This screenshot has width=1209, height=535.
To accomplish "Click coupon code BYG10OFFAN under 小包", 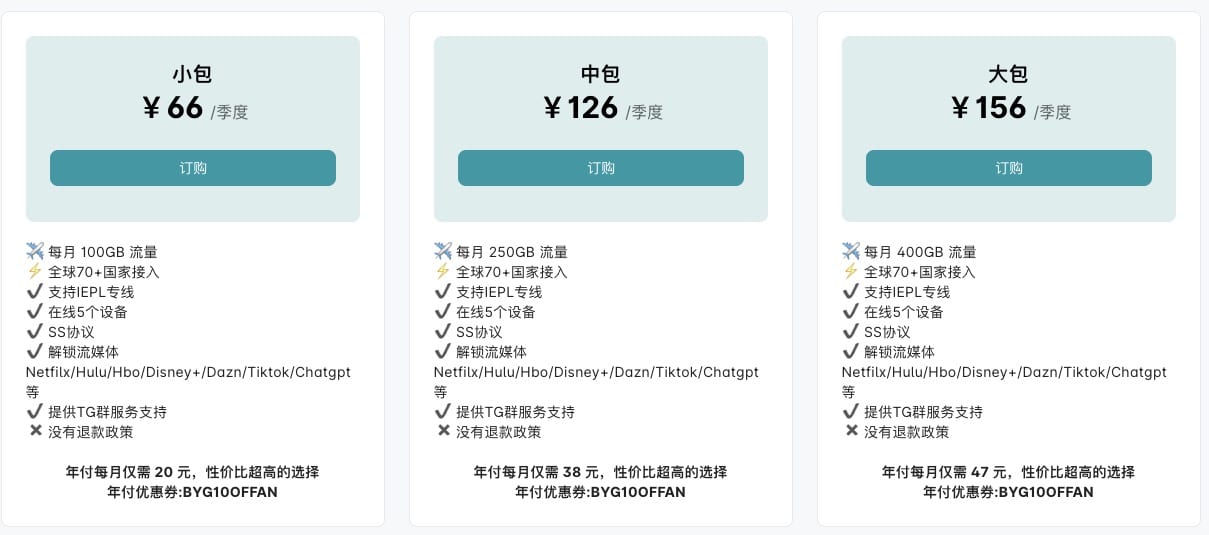I will [234, 492].
